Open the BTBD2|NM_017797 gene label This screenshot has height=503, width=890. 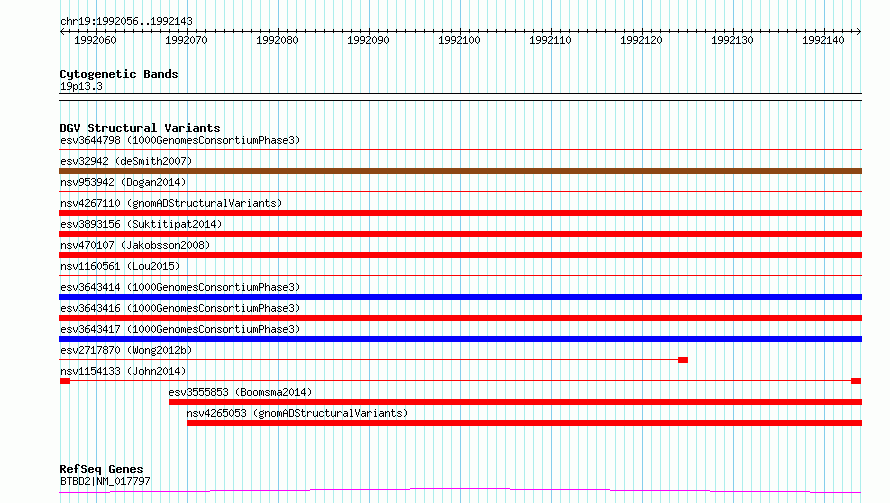click(x=105, y=481)
